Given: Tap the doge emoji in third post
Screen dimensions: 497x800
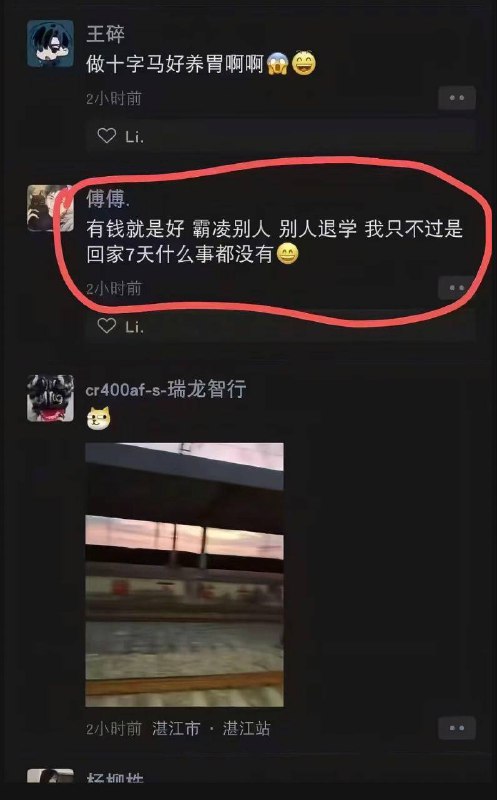Looking at the screenshot, I should [98, 419].
